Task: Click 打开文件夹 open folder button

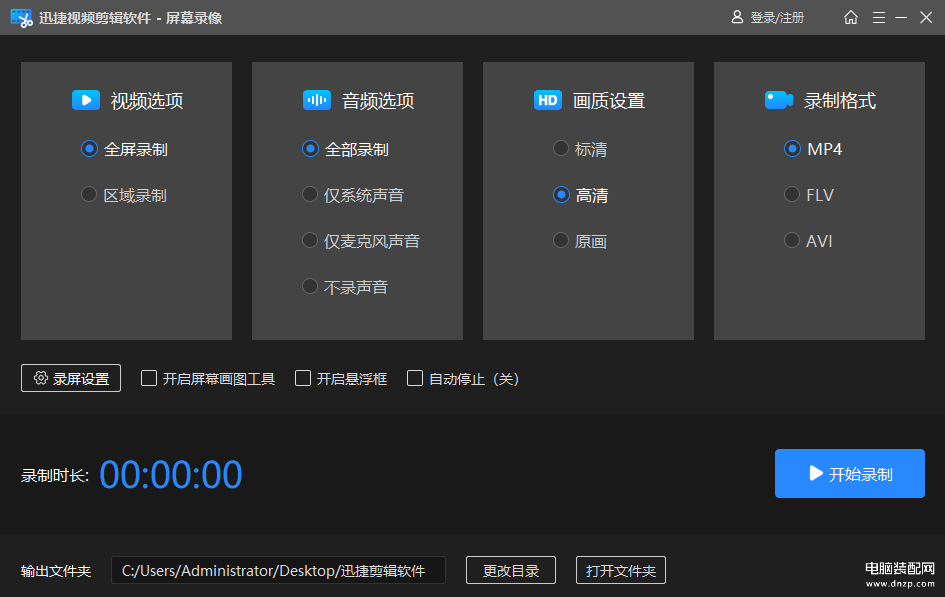Action: [621, 570]
